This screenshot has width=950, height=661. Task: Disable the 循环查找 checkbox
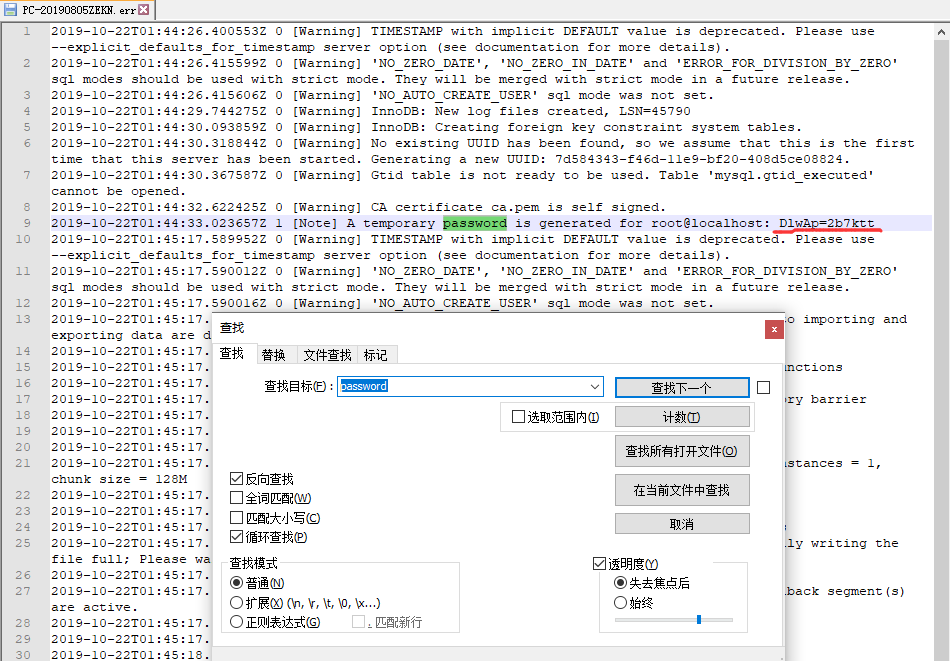click(x=237, y=537)
